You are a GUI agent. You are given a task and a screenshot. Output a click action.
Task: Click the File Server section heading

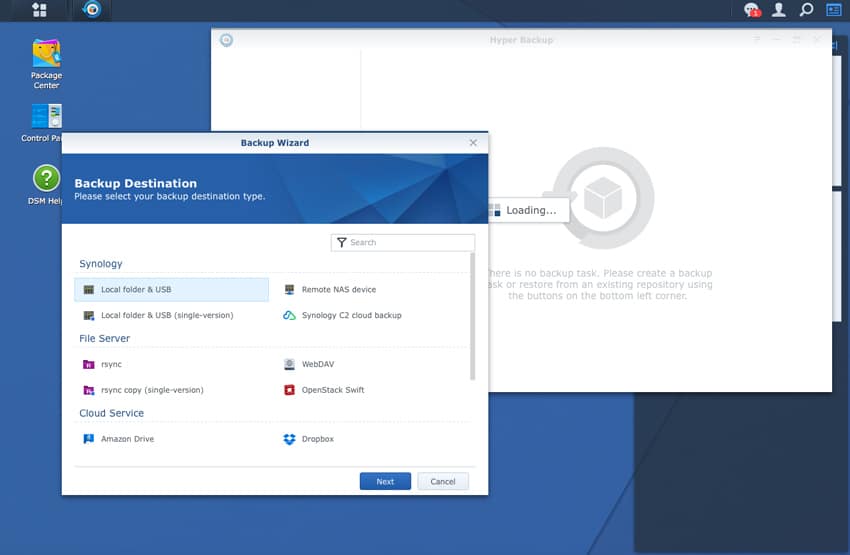click(x=105, y=339)
